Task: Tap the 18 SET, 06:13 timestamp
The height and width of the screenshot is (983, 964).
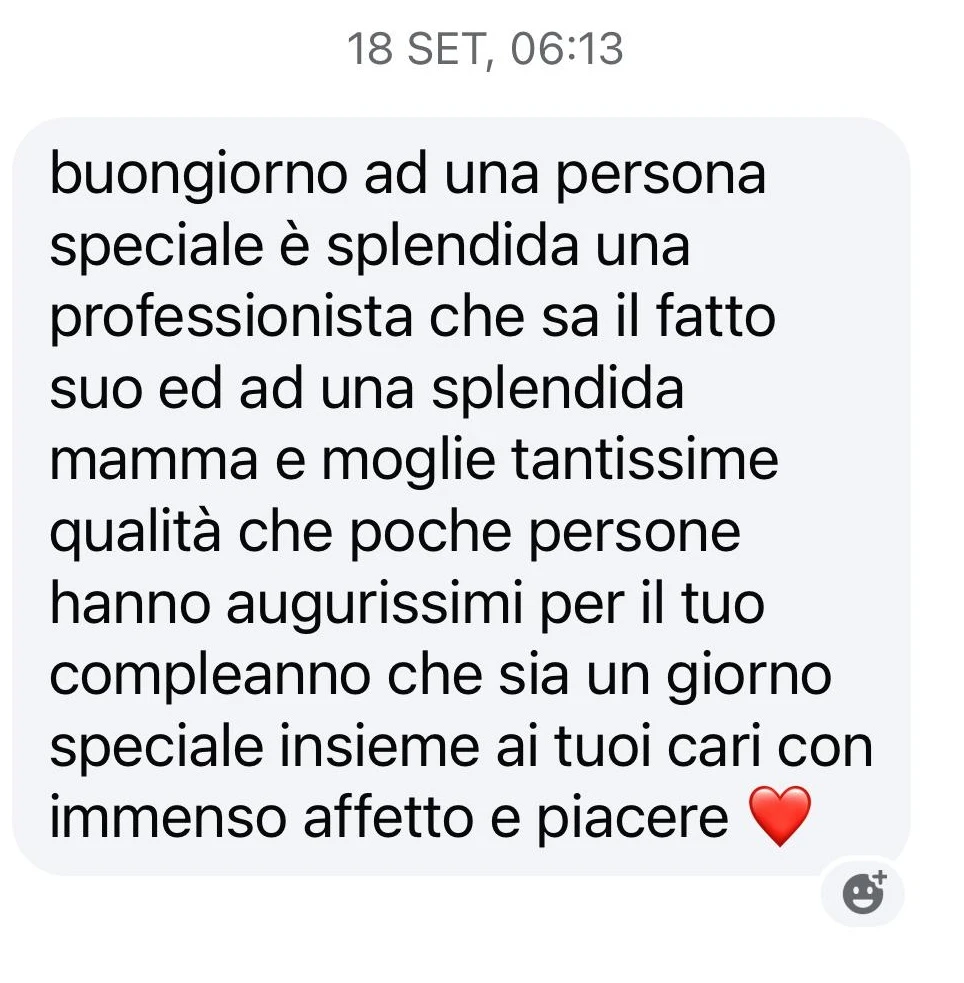Action: (x=485, y=49)
